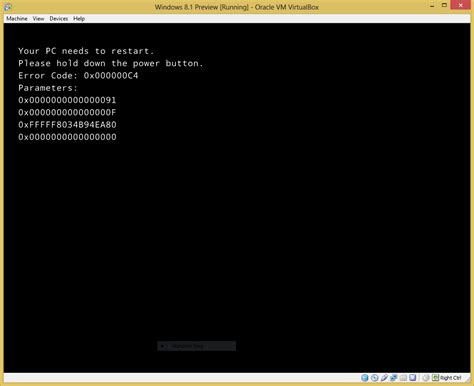Image resolution: width=474 pixels, height=386 pixels.
Task: Click the optical disc status icon
Action: (x=374, y=378)
